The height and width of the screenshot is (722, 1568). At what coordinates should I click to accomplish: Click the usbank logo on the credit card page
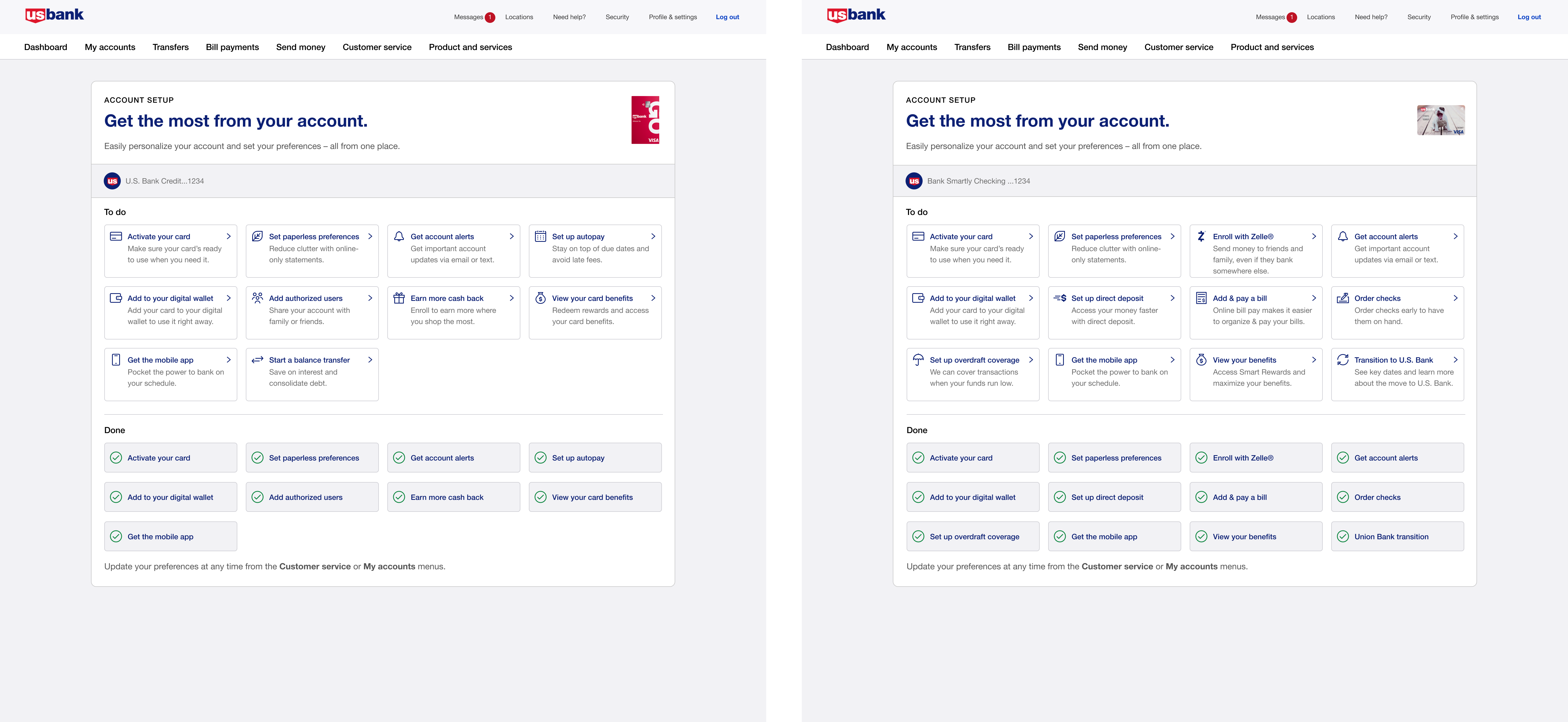[54, 15]
